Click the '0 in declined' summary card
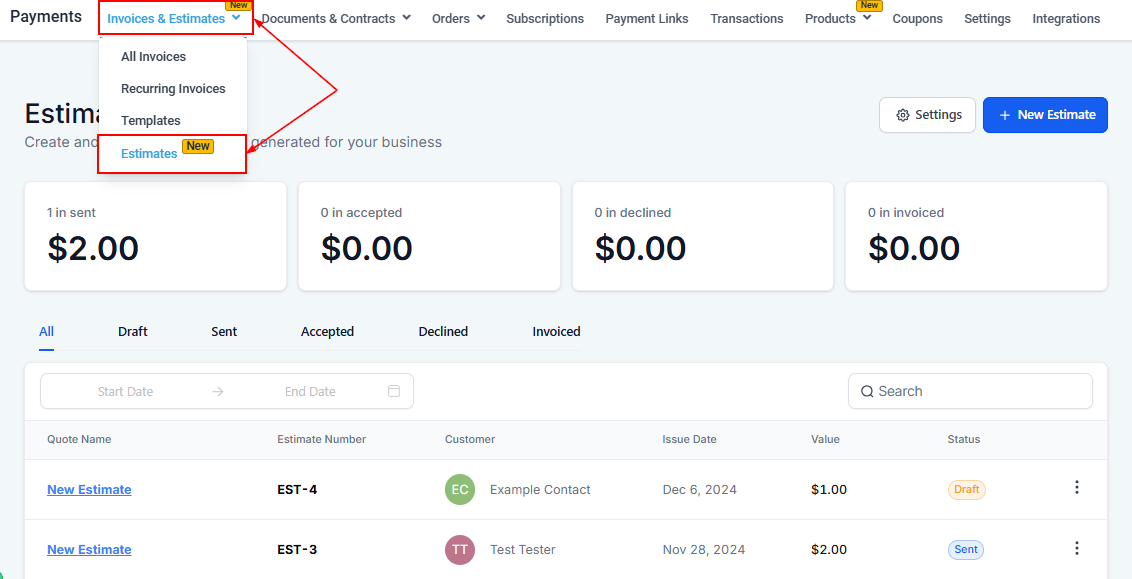The height and width of the screenshot is (579, 1132). click(x=703, y=236)
